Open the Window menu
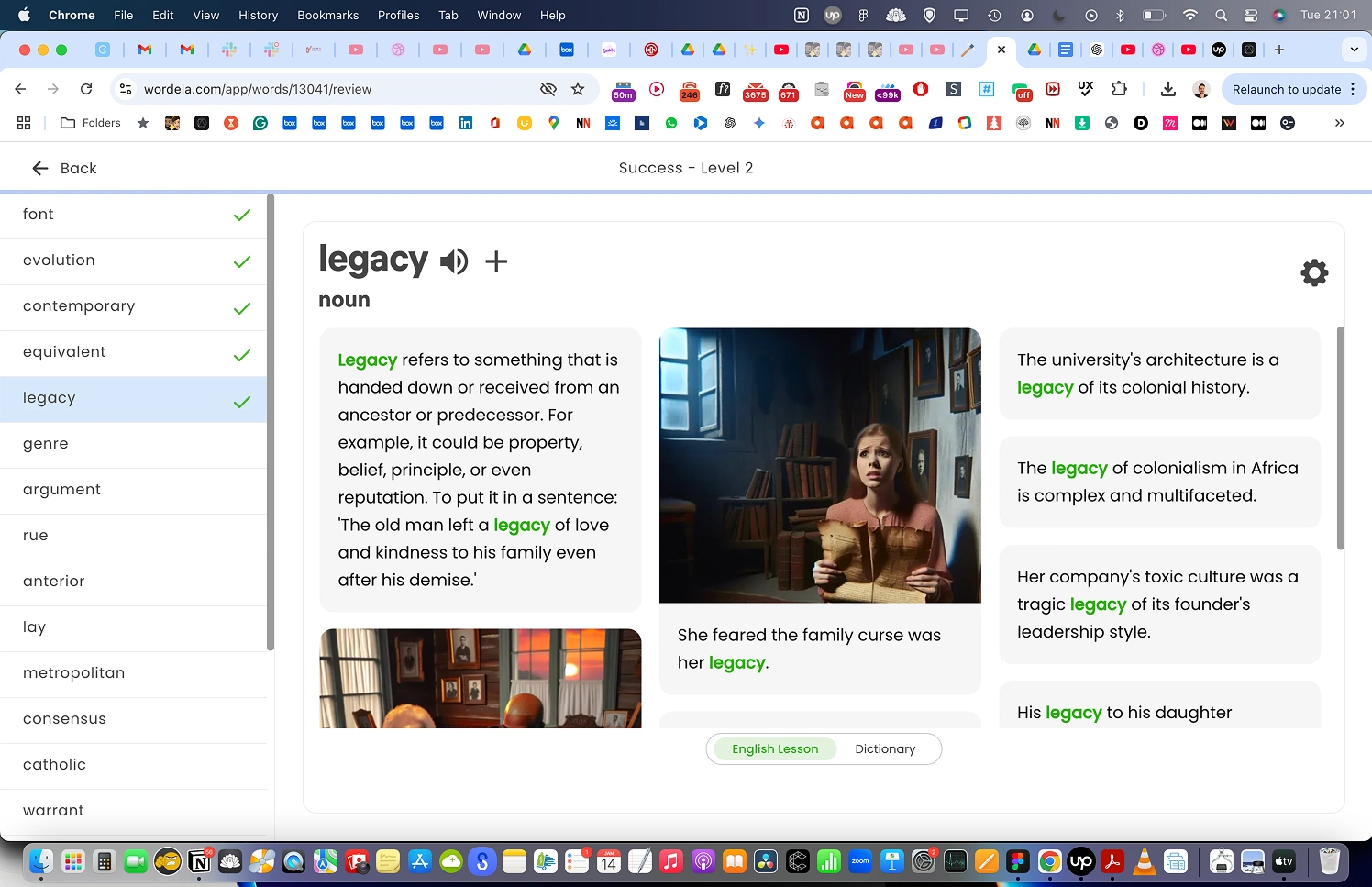The width and height of the screenshot is (1372, 887). pyautogui.click(x=499, y=15)
